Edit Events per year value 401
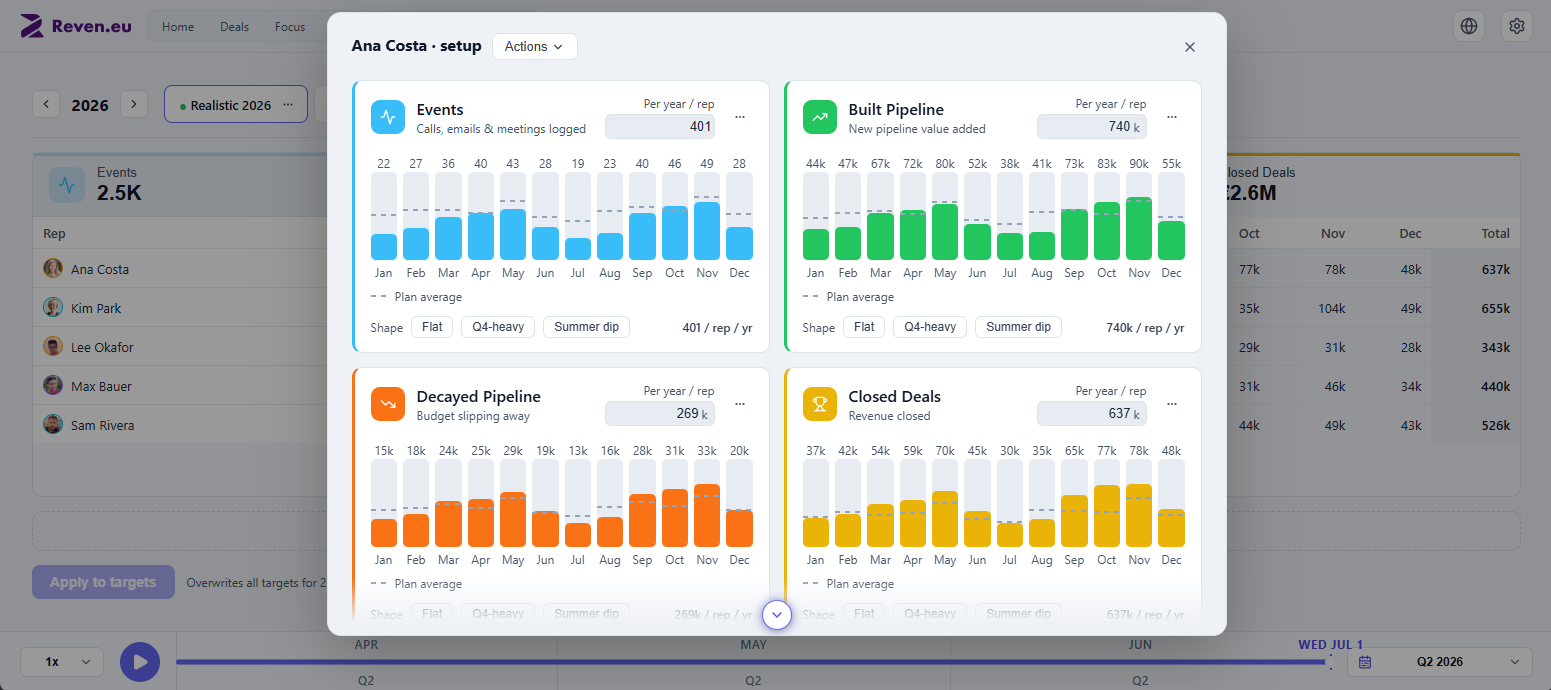This screenshot has height=690, width=1551. pos(660,126)
